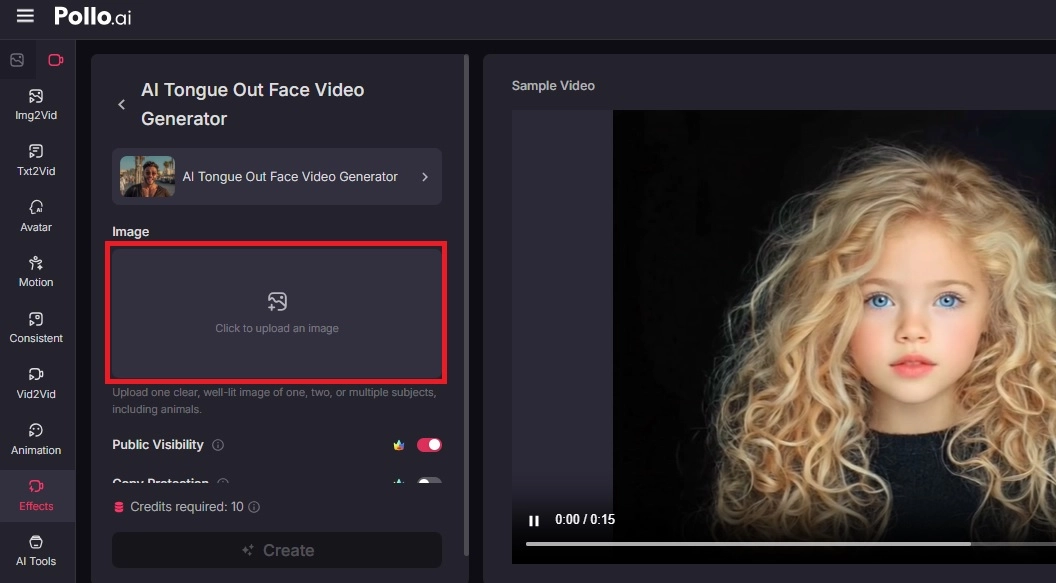Collapse the generator panel with the back chevron

121,104
